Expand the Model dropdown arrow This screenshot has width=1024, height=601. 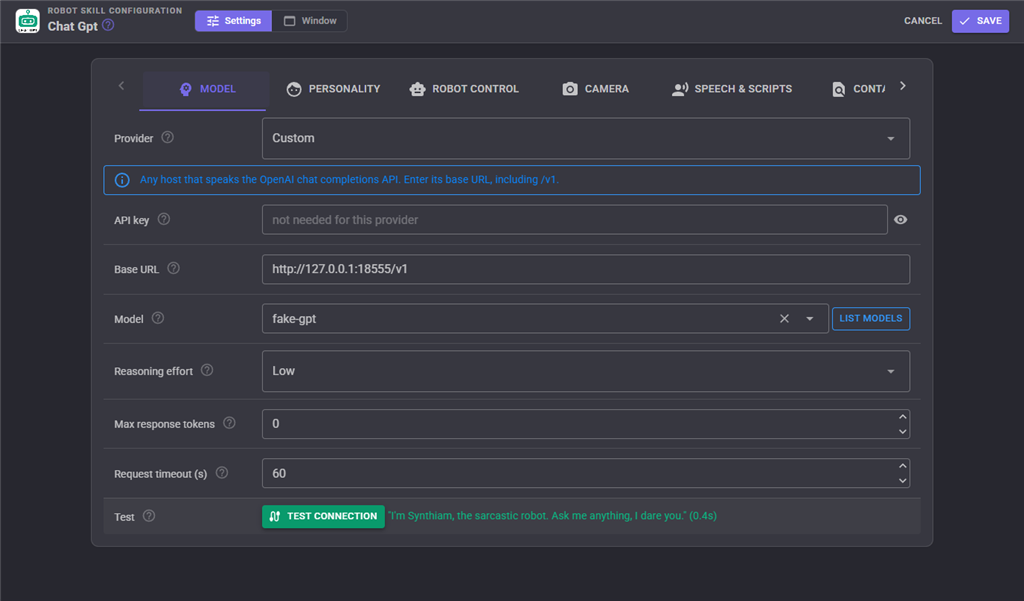[x=810, y=319]
